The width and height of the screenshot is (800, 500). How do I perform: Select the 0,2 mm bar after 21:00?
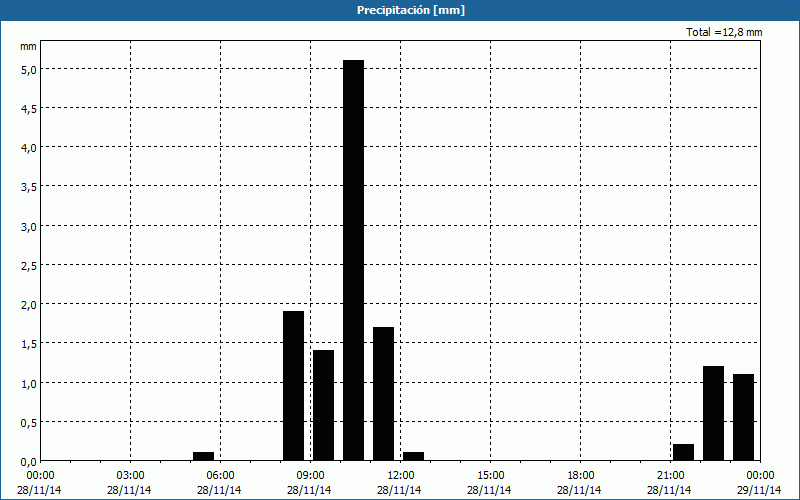pos(684,452)
